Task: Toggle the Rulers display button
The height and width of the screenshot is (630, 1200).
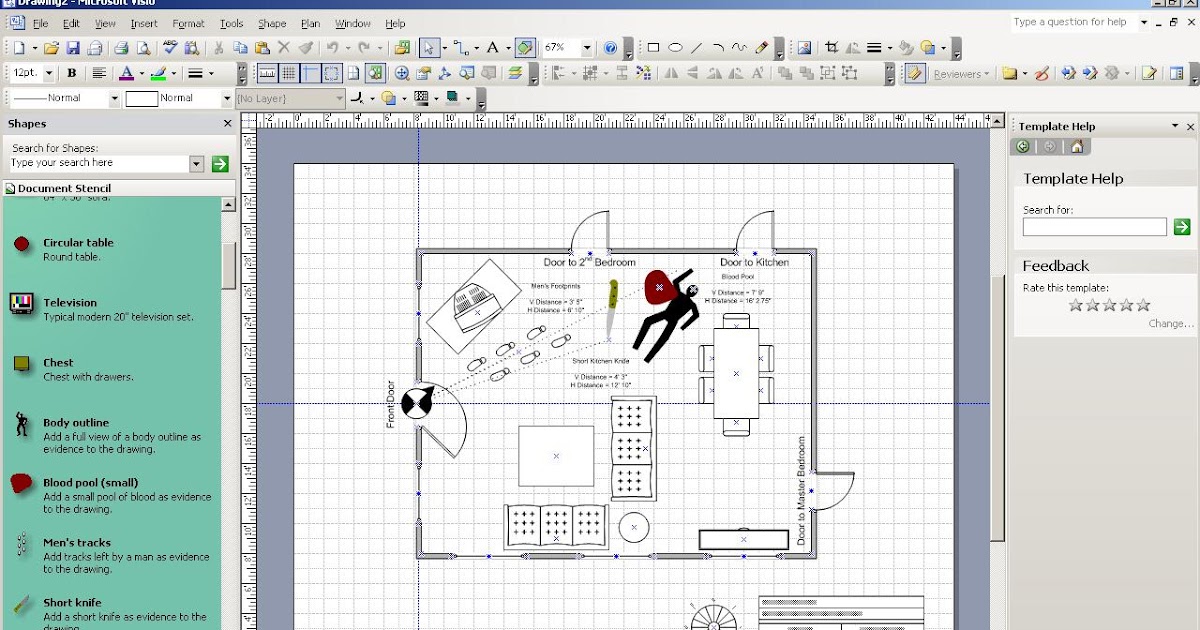Action: point(267,73)
